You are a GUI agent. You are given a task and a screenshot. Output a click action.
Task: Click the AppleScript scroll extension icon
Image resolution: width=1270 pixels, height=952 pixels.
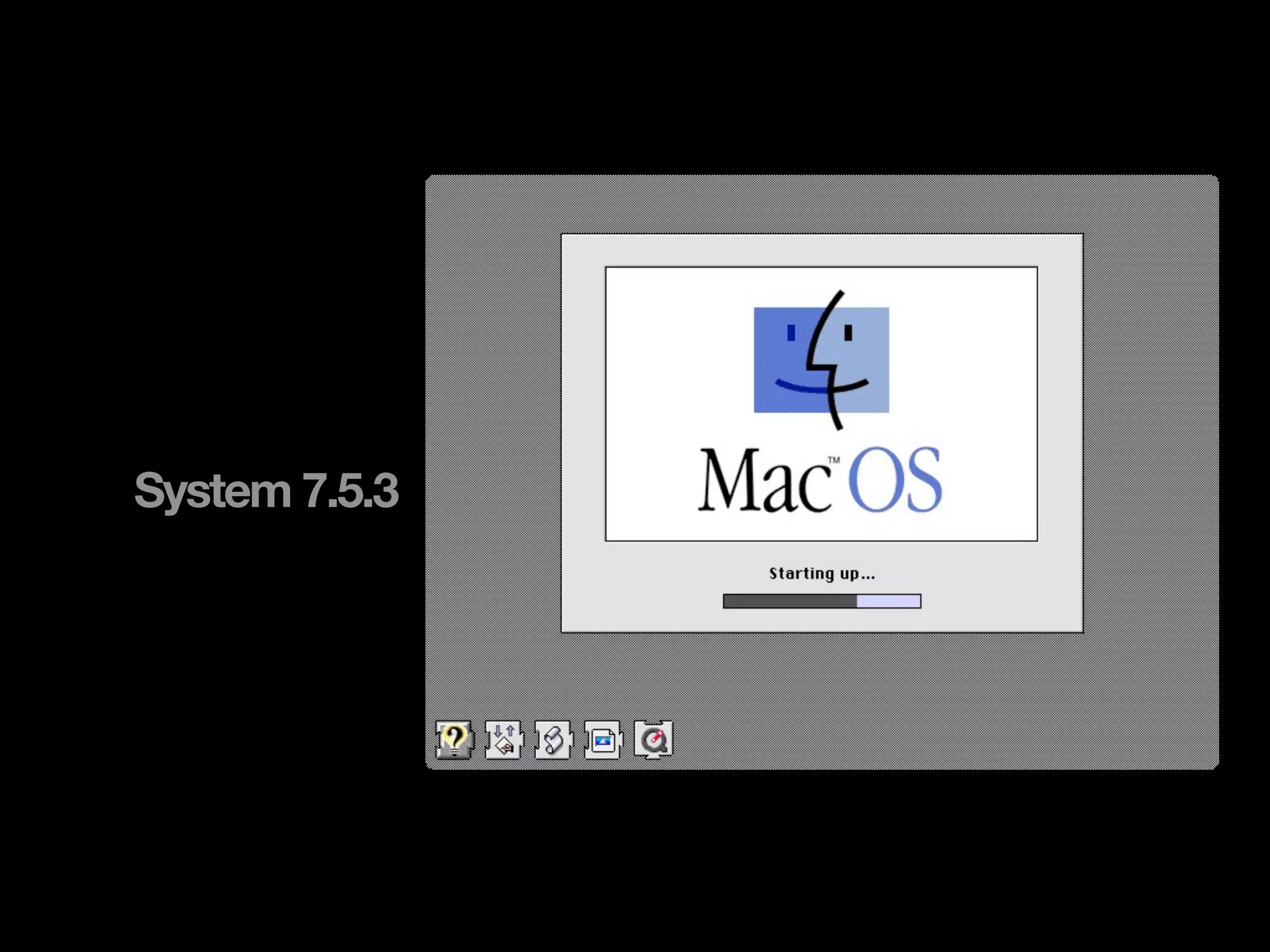[553, 739]
